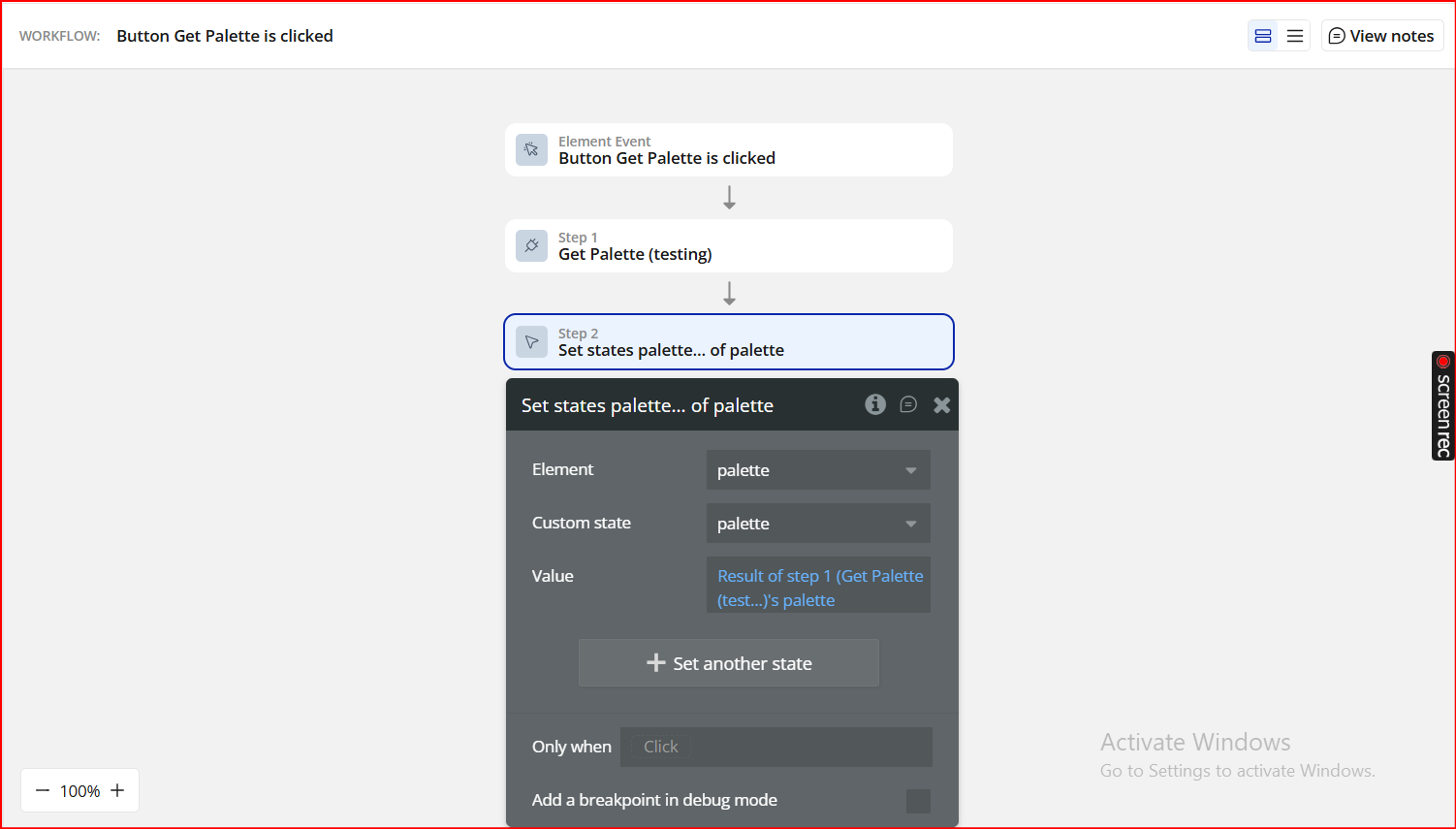Switch to the card layout view
Screen dimensions: 1456x829
(x=1263, y=36)
